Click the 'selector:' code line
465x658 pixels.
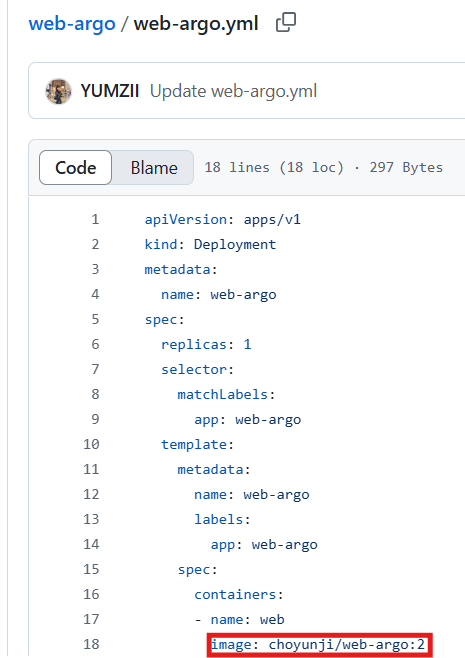[x=197, y=369]
